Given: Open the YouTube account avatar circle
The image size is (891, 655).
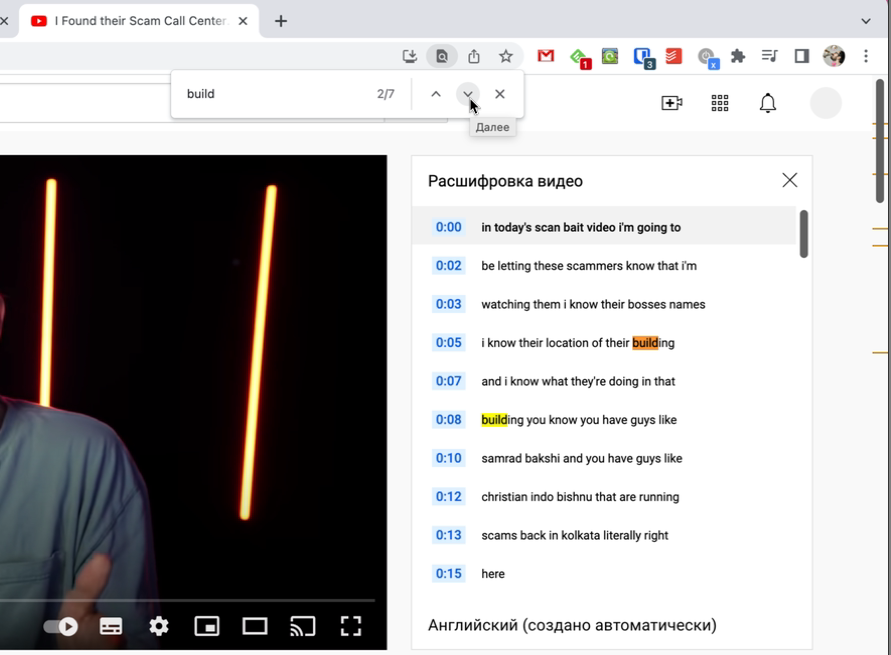Looking at the screenshot, I should click(x=825, y=103).
